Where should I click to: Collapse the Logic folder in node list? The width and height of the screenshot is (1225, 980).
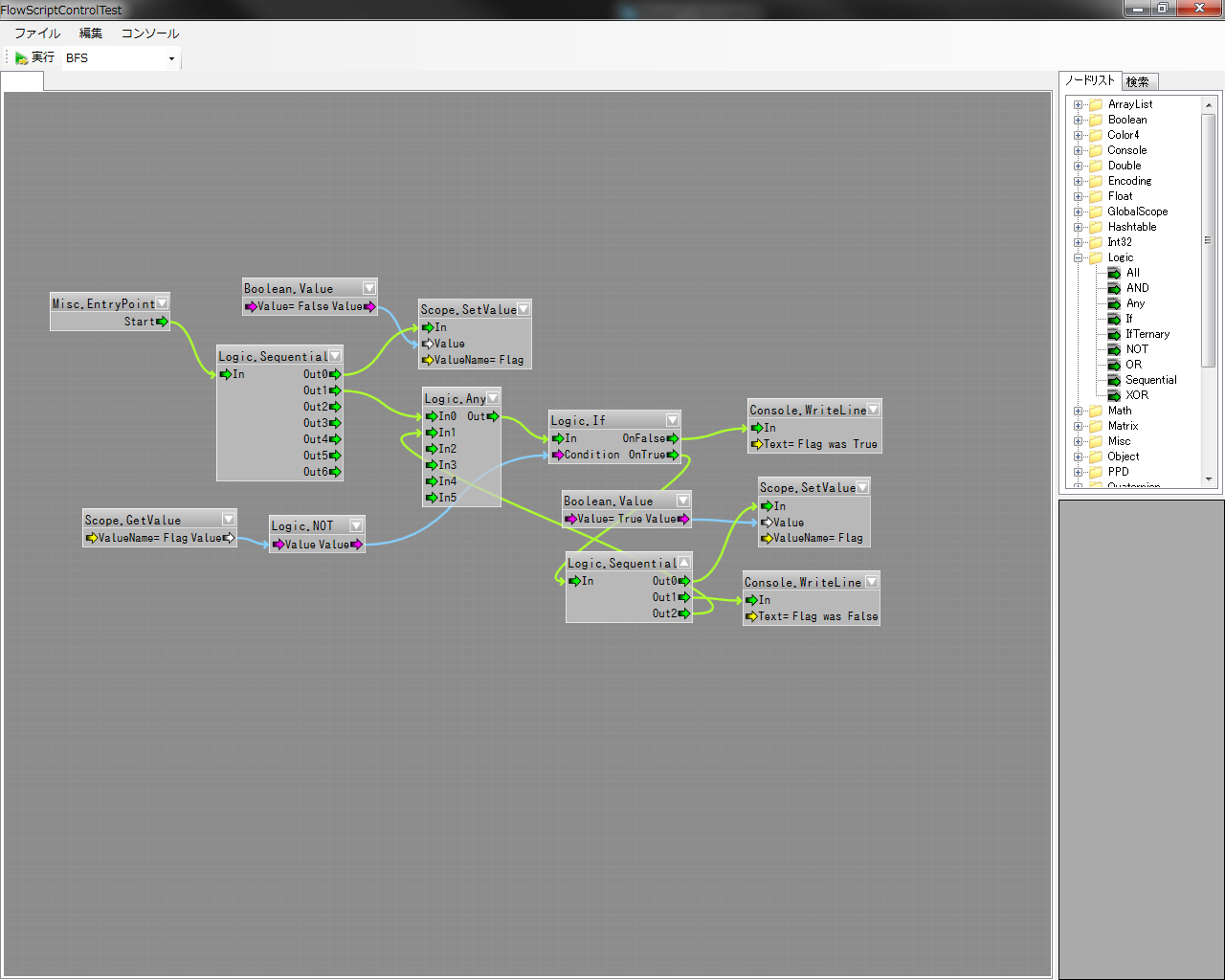(1079, 257)
